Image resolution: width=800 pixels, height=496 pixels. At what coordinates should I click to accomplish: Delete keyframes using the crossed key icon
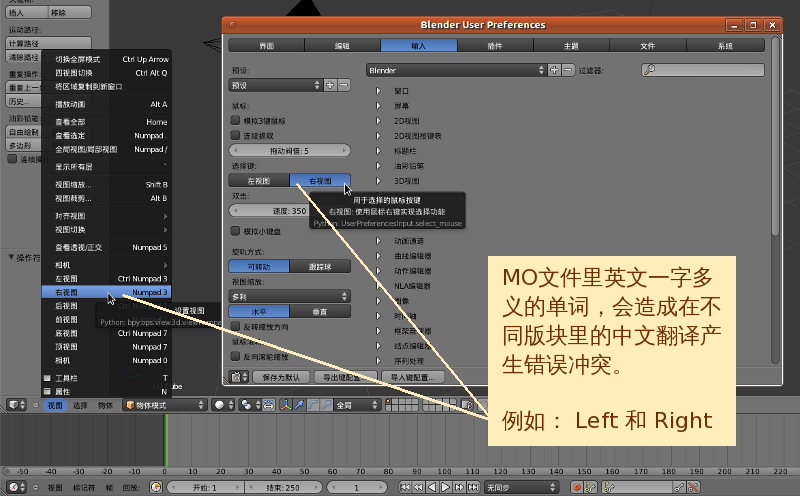[x=693, y=487]
